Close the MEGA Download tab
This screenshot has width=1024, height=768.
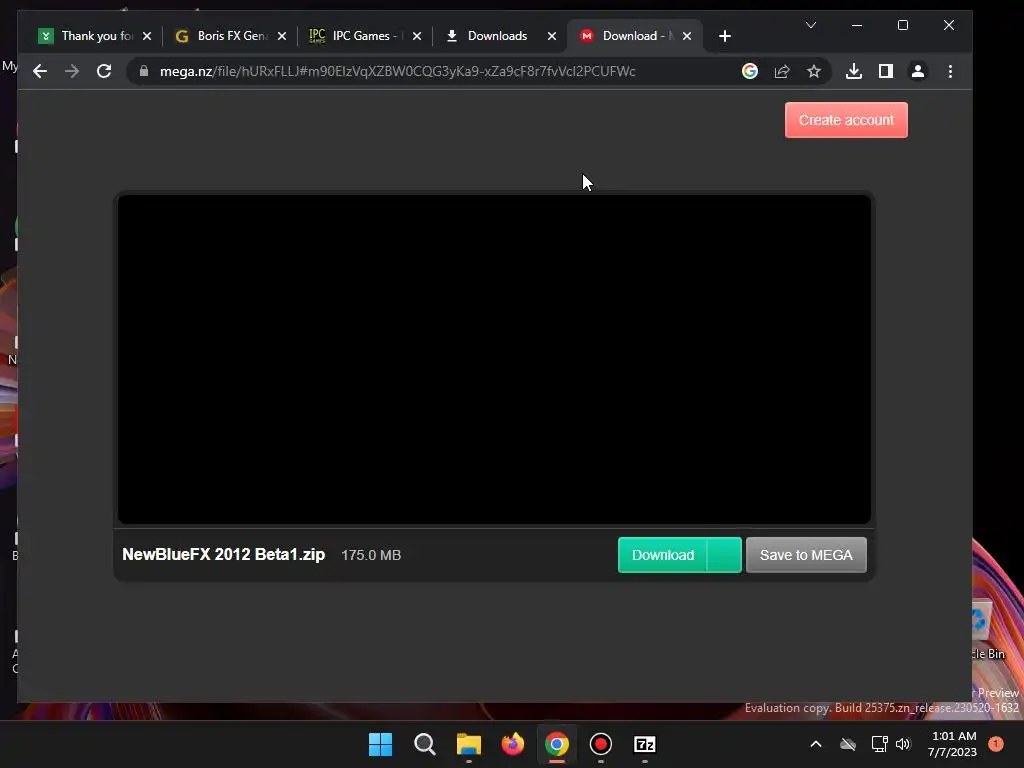pyautogui.click(x=687, y=36)
